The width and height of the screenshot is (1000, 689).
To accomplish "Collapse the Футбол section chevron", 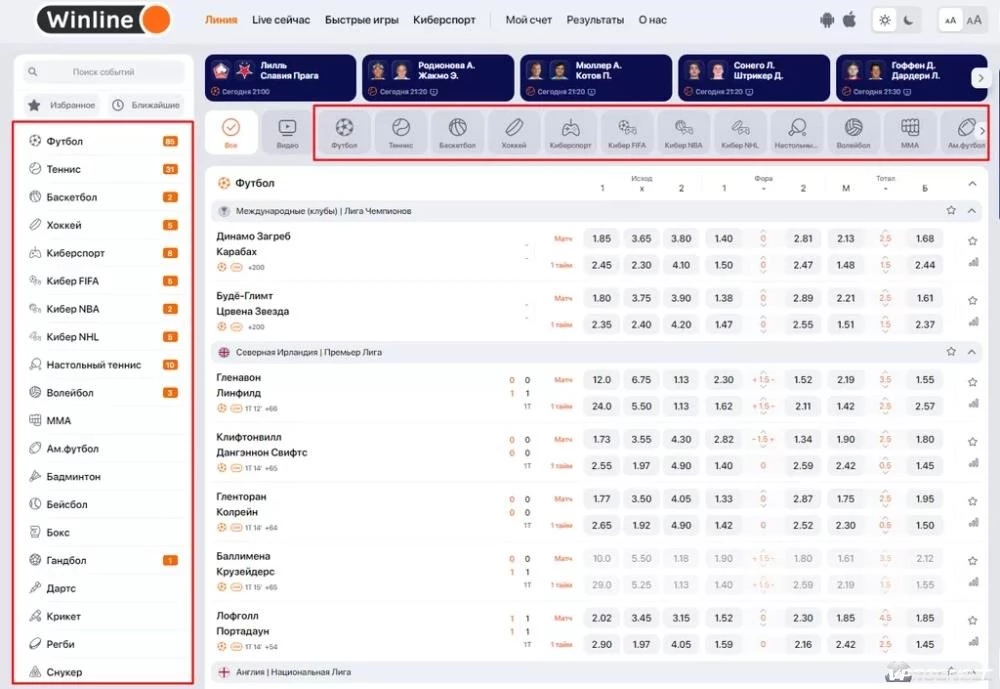I will click(972, 184).
